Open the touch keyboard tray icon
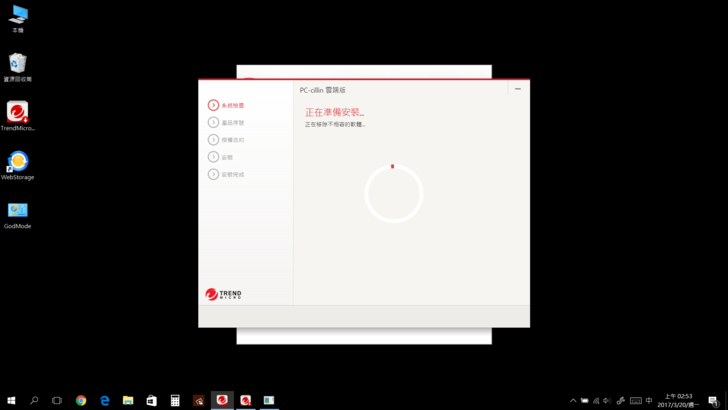728x410 pixels. (x=636, y=400)
